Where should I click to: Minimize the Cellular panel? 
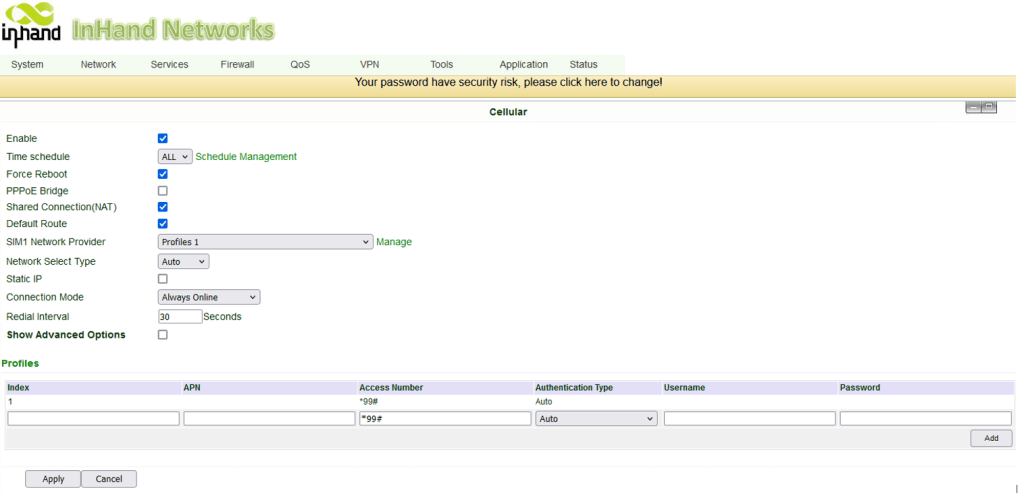tap(972, 107)
